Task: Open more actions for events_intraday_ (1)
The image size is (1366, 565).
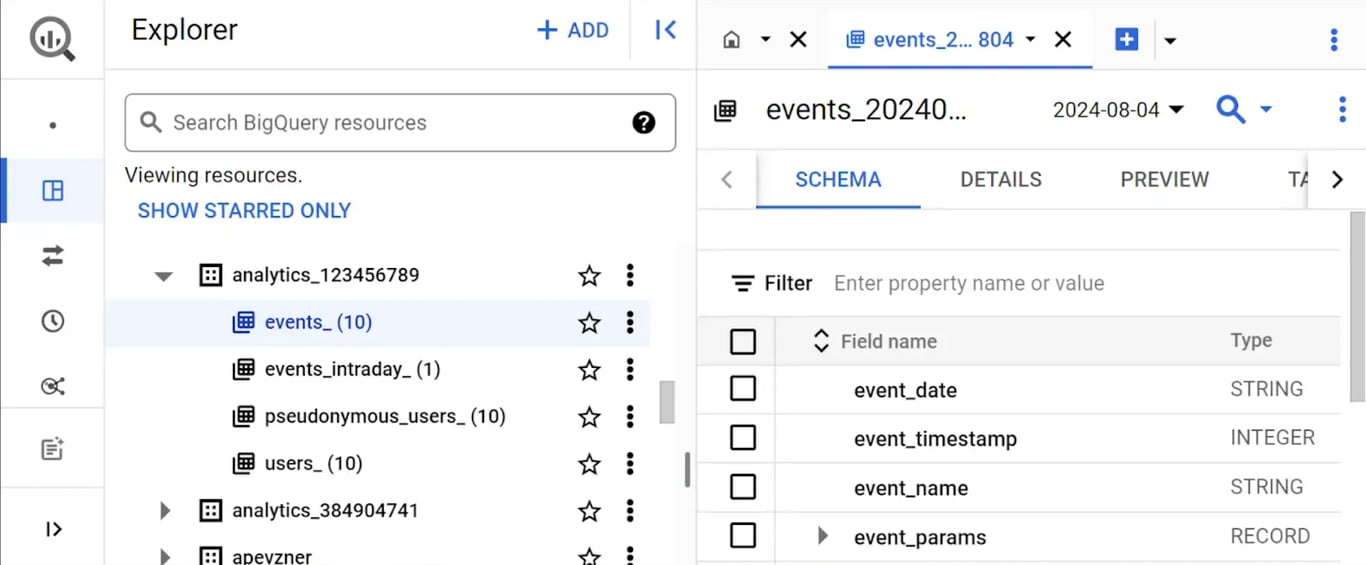Action: 630,370
